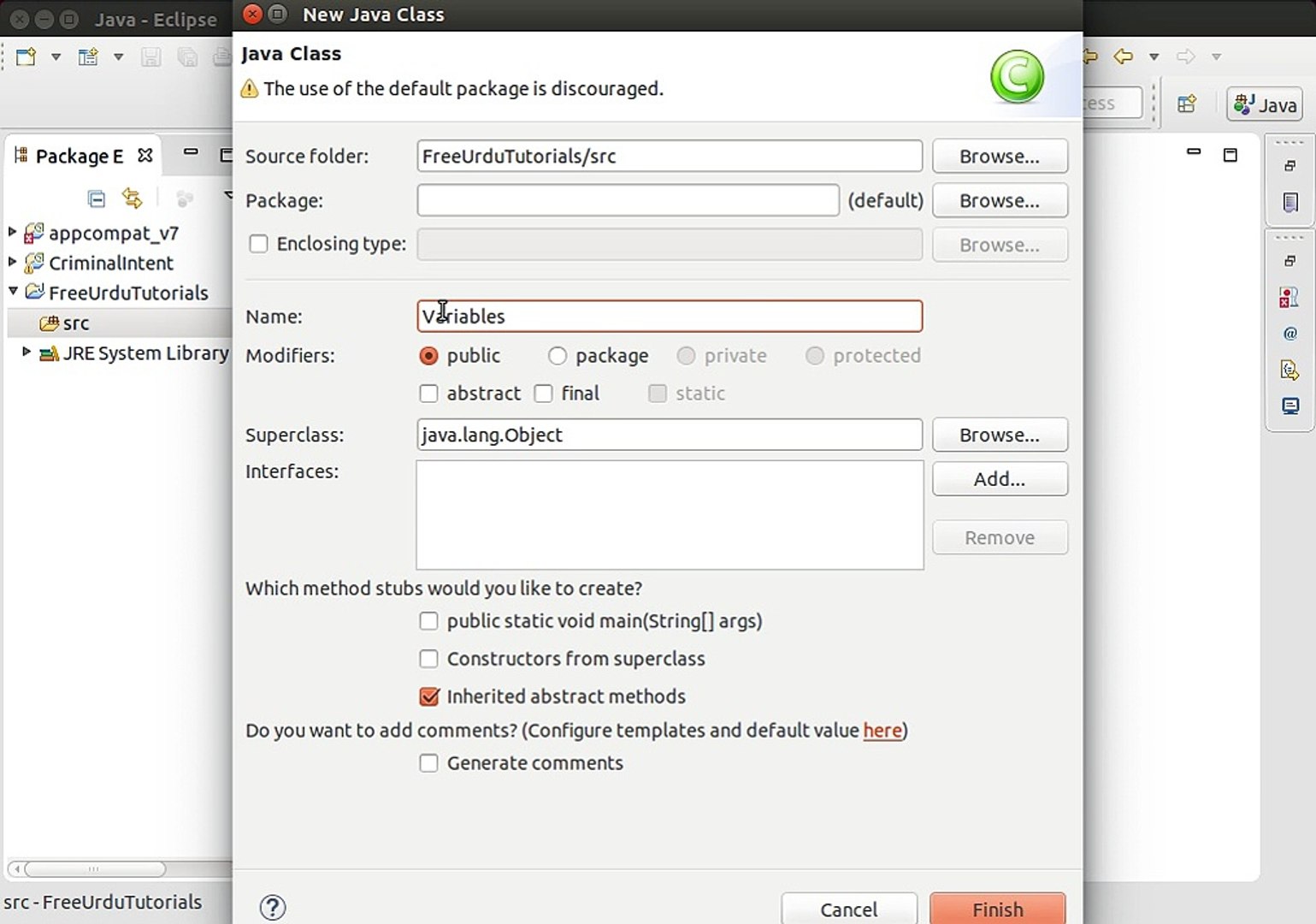This screenshot has height=924, width=1316.
Task: Click the Cancel button
Action: [849, 909]
